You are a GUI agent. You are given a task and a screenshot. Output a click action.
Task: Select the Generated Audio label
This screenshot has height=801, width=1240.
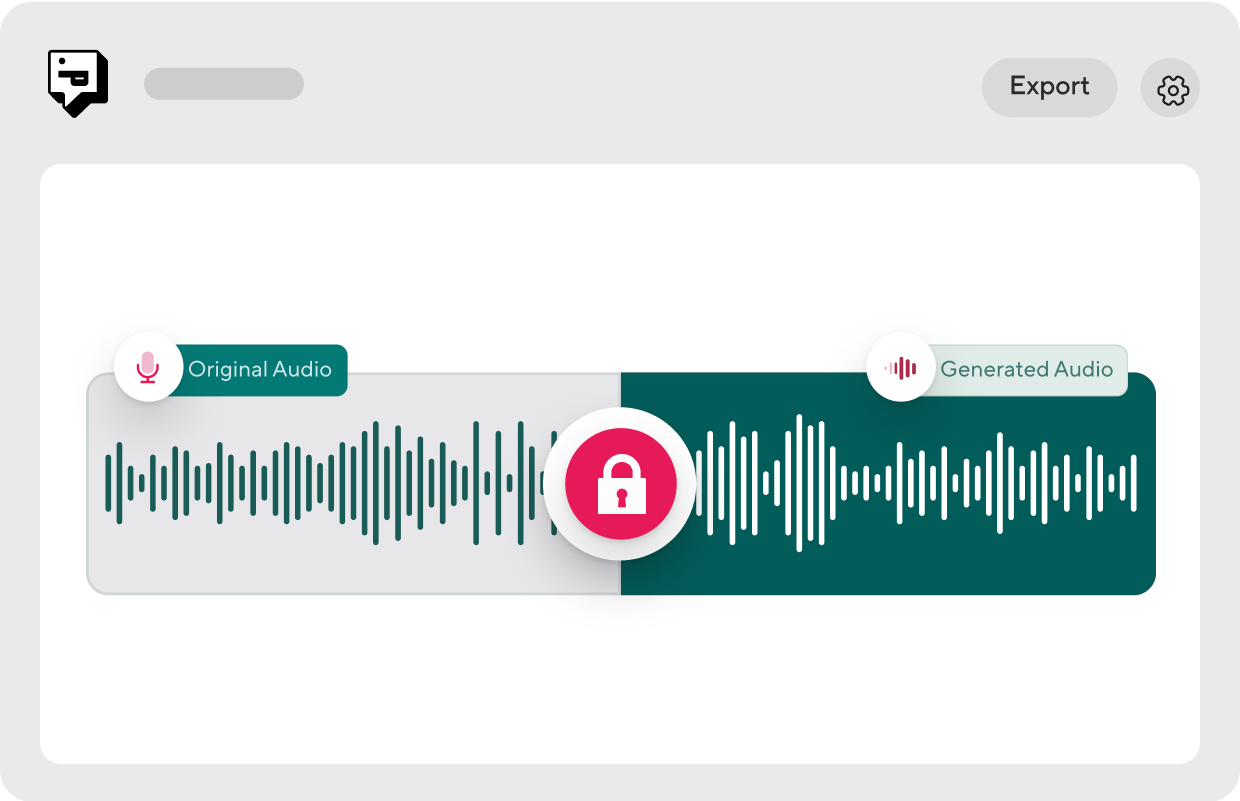[1027, 370]
